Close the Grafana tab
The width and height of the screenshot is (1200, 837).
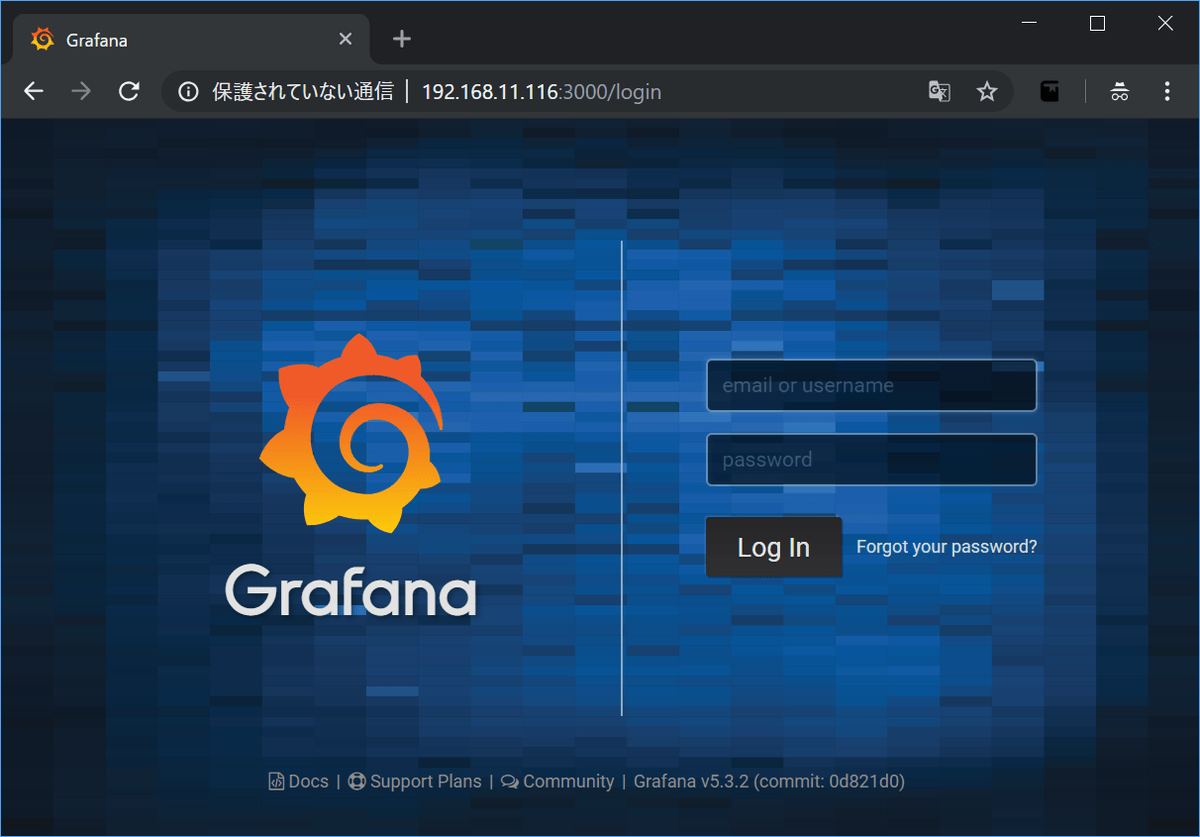click(345, 39)
